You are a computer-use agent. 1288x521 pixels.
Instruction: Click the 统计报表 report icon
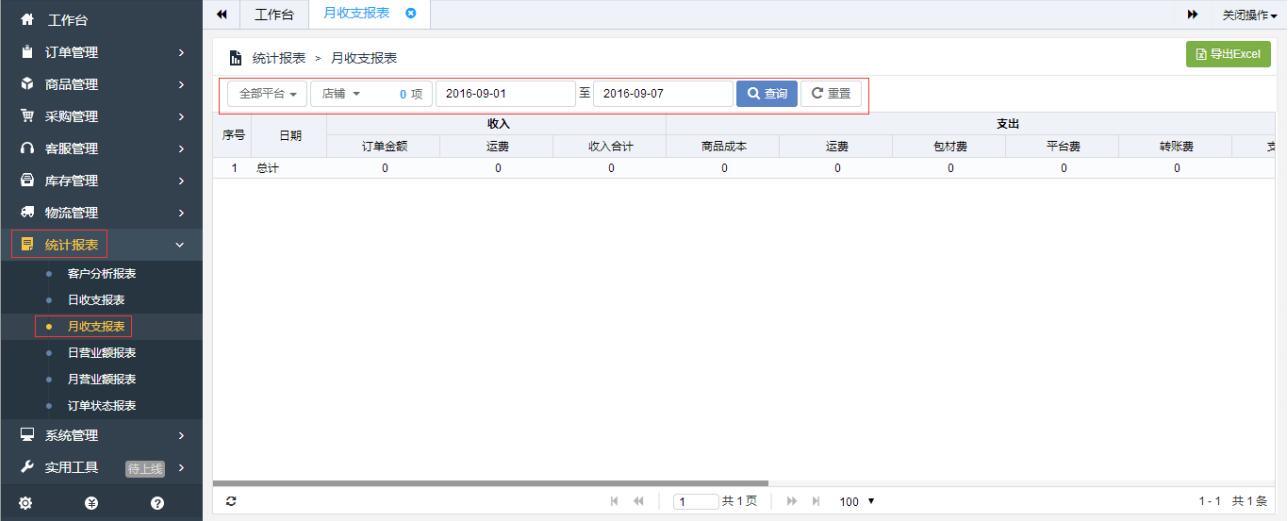click(25, 244)
